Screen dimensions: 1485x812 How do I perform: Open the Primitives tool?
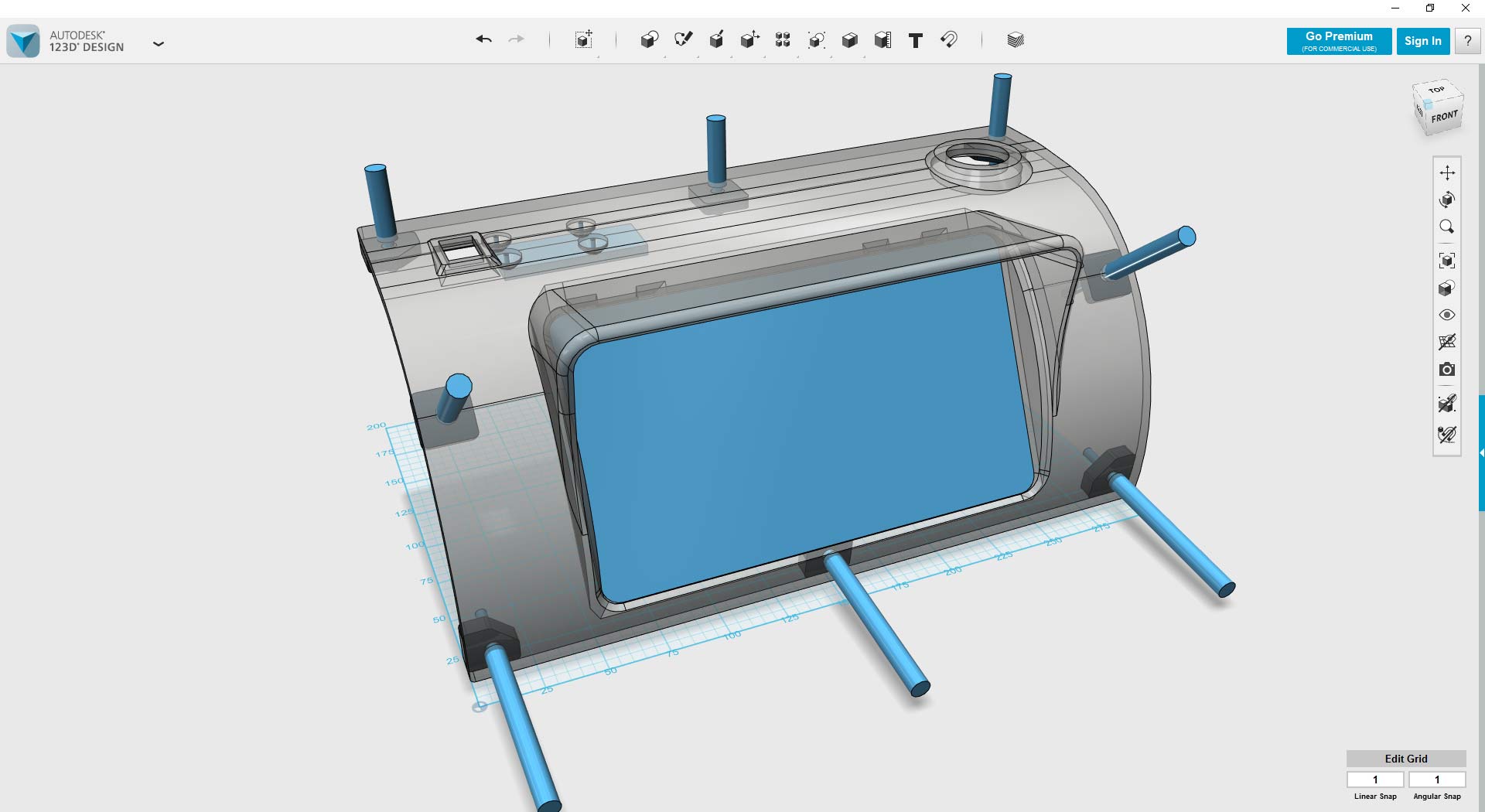coord(650,40)
